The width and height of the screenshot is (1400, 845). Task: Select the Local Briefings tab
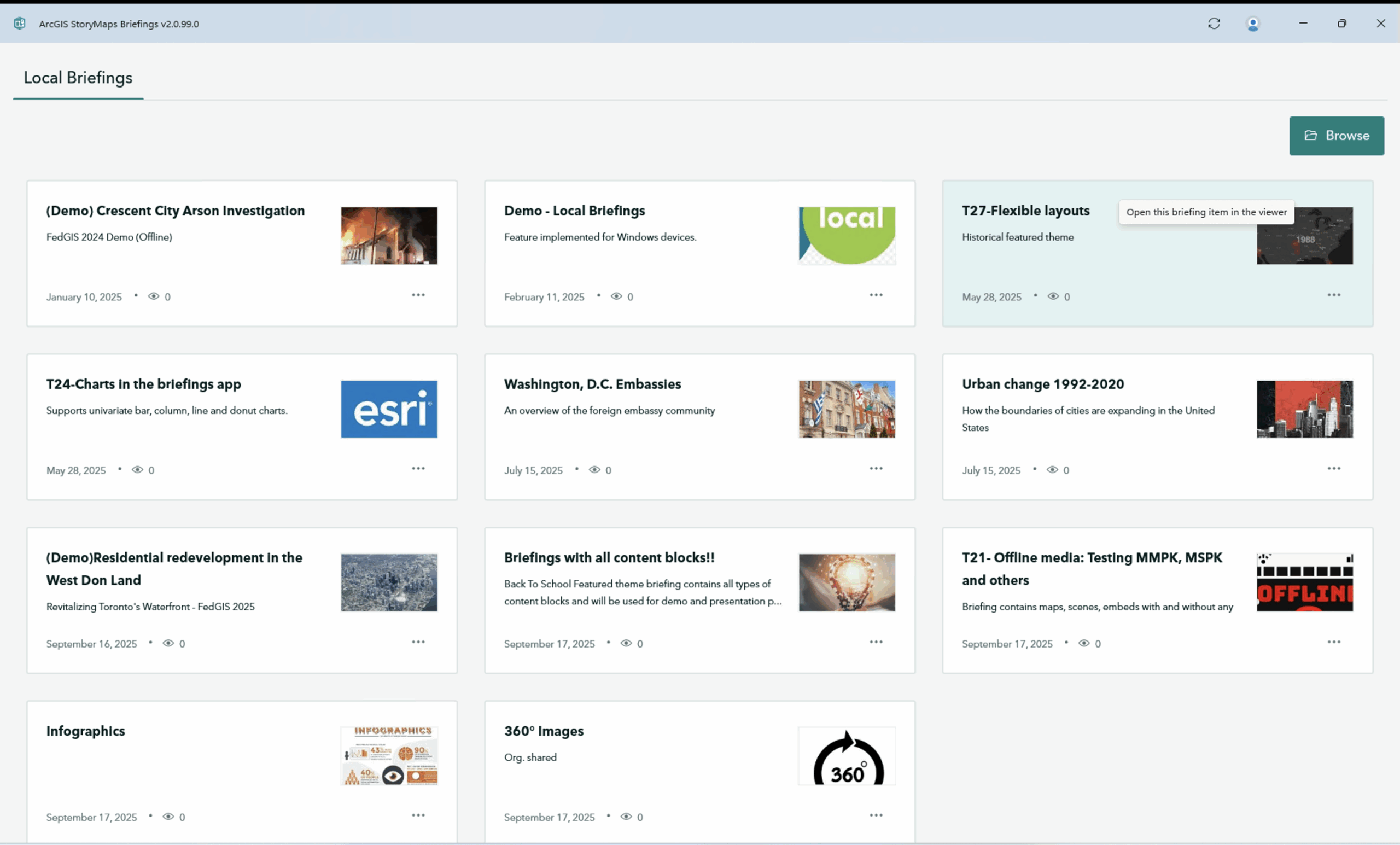78,78
